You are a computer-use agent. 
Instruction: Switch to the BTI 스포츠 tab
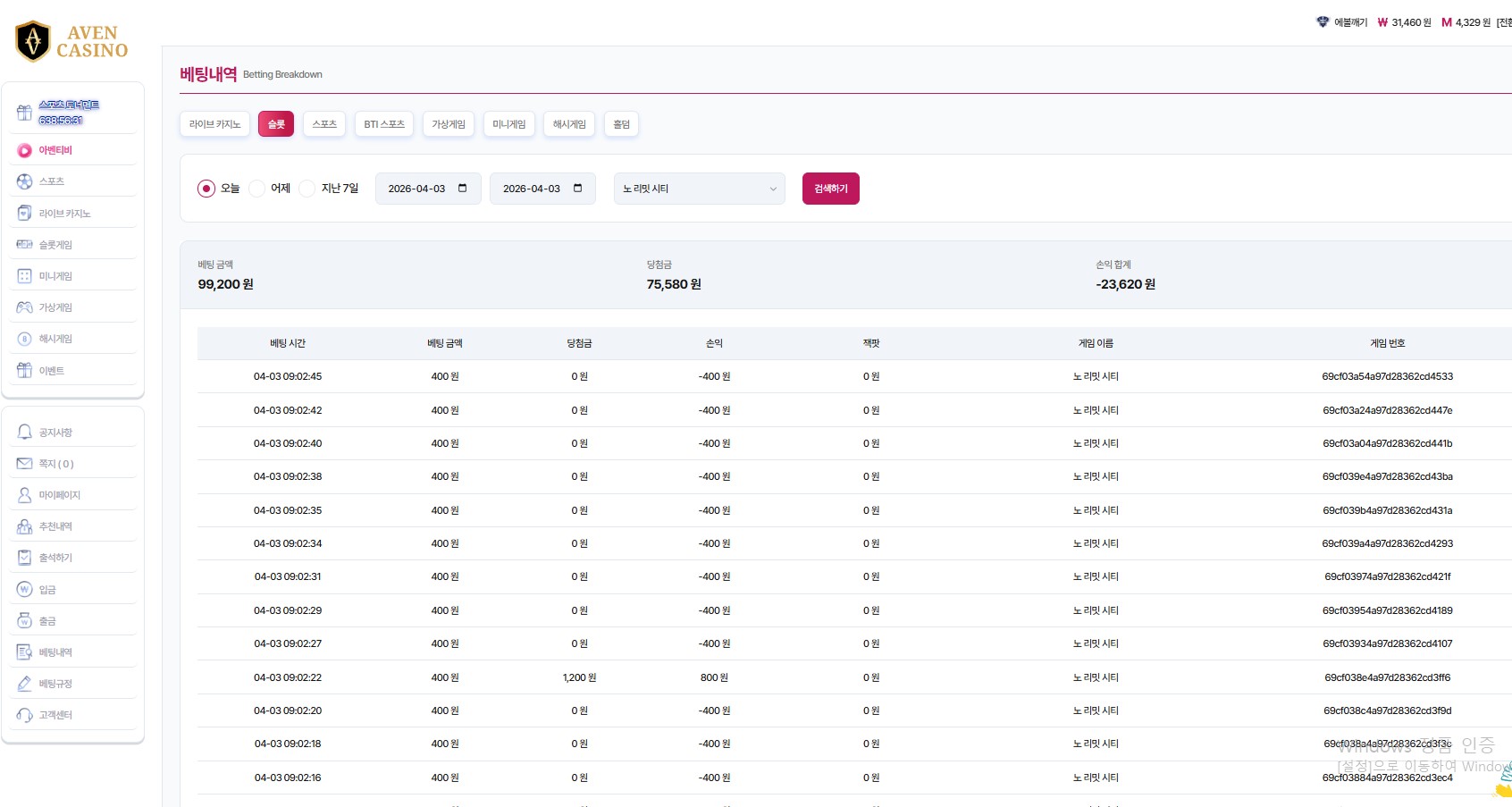pyautogui.click(x=384, y=124)
